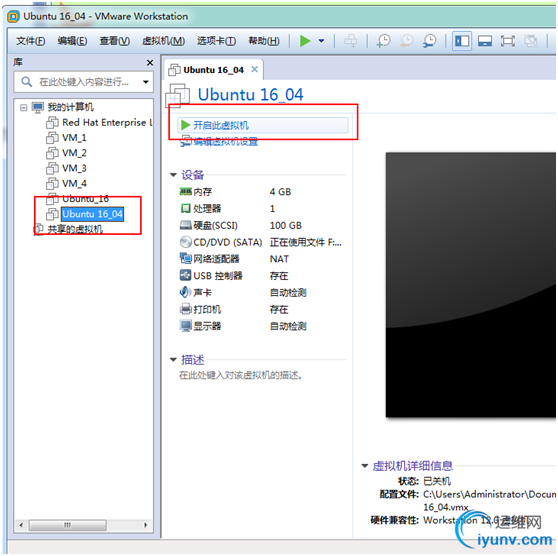Click the library horizontal scrollbar thumb
This screenshot has height=556, width=558.
coord(68,525)
